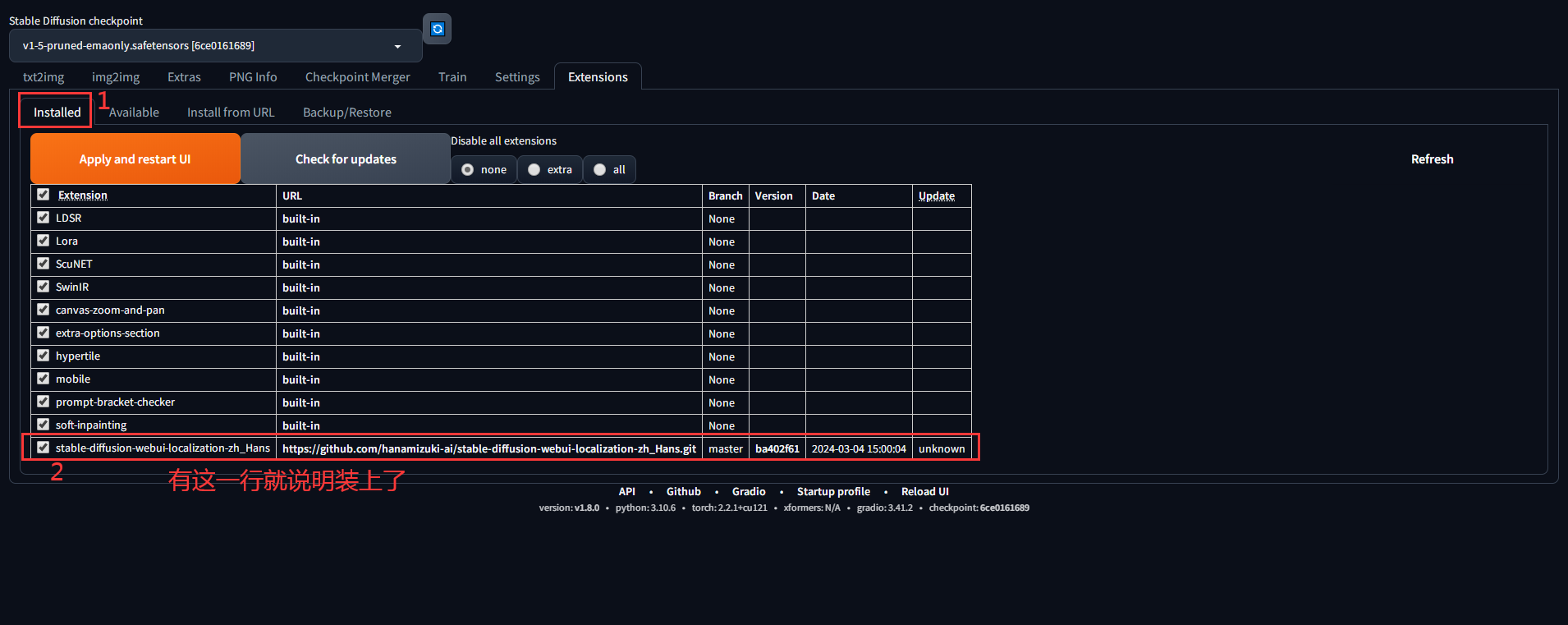Toggle the extra-options-section checkbox
This screenshot has width=1568, height=625.
44,333
